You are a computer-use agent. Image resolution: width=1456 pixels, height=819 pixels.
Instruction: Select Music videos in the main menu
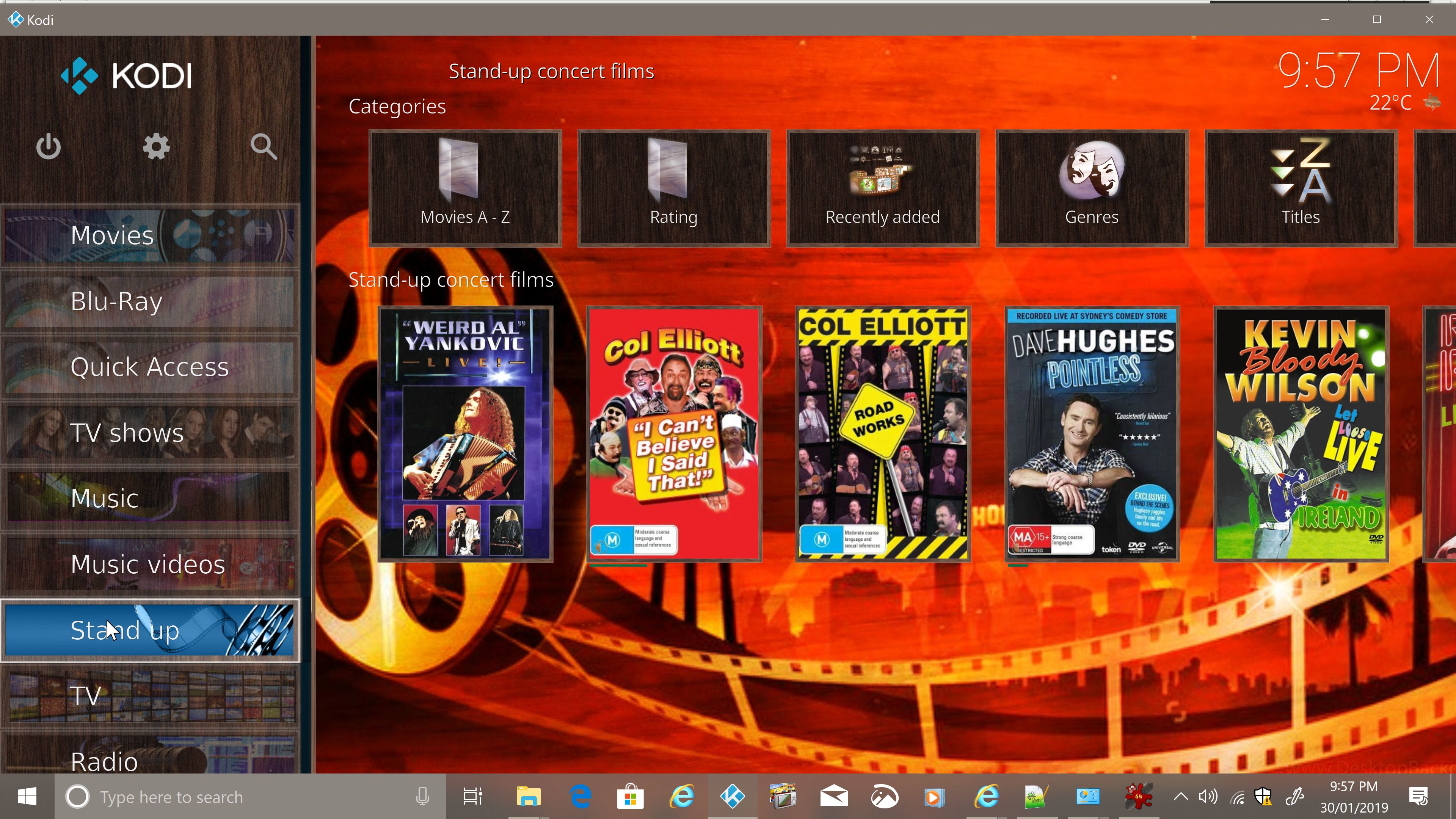(150, 564)
